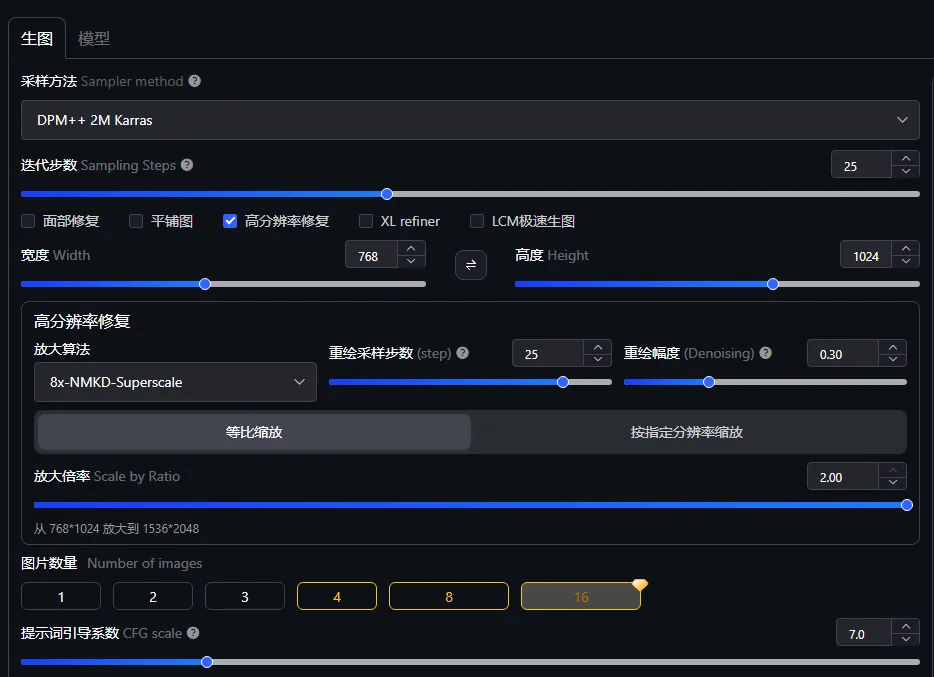This screenshot has height=677, width=934.
Task: Click help icon next to CFG scale
Action: (x=193, y=633)
